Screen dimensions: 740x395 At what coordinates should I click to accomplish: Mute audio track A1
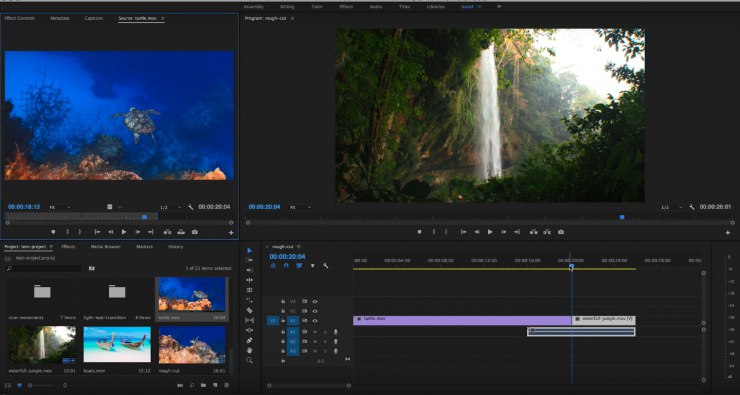(315, 332)
